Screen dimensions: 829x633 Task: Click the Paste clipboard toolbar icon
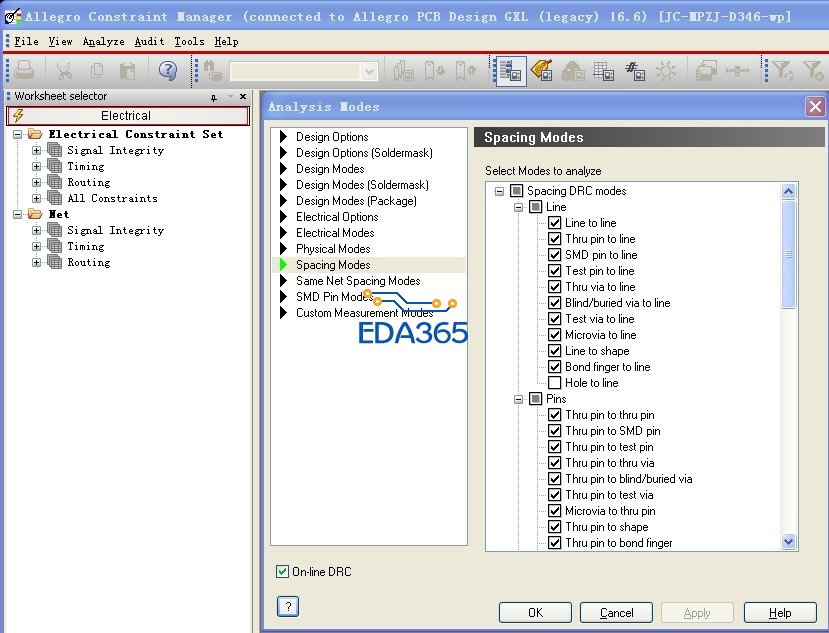[127, 70]
